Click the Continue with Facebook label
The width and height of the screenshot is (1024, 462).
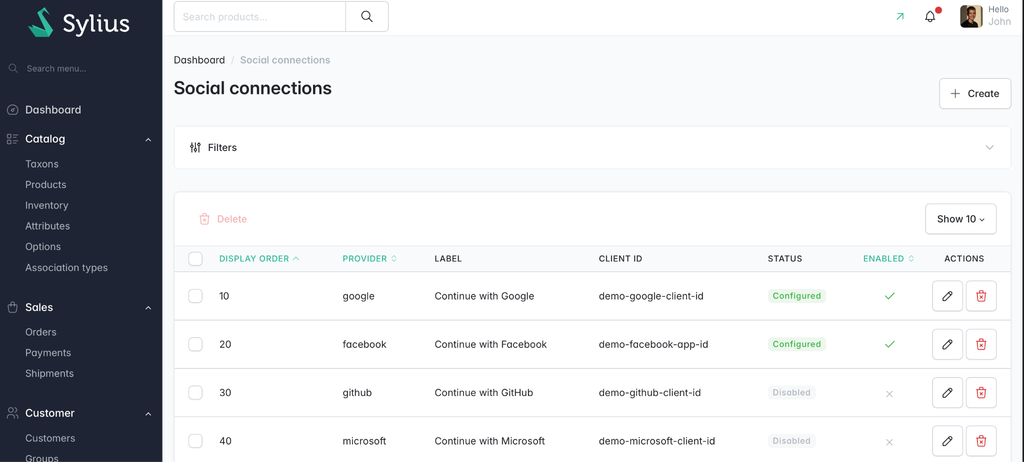point(491,344)
